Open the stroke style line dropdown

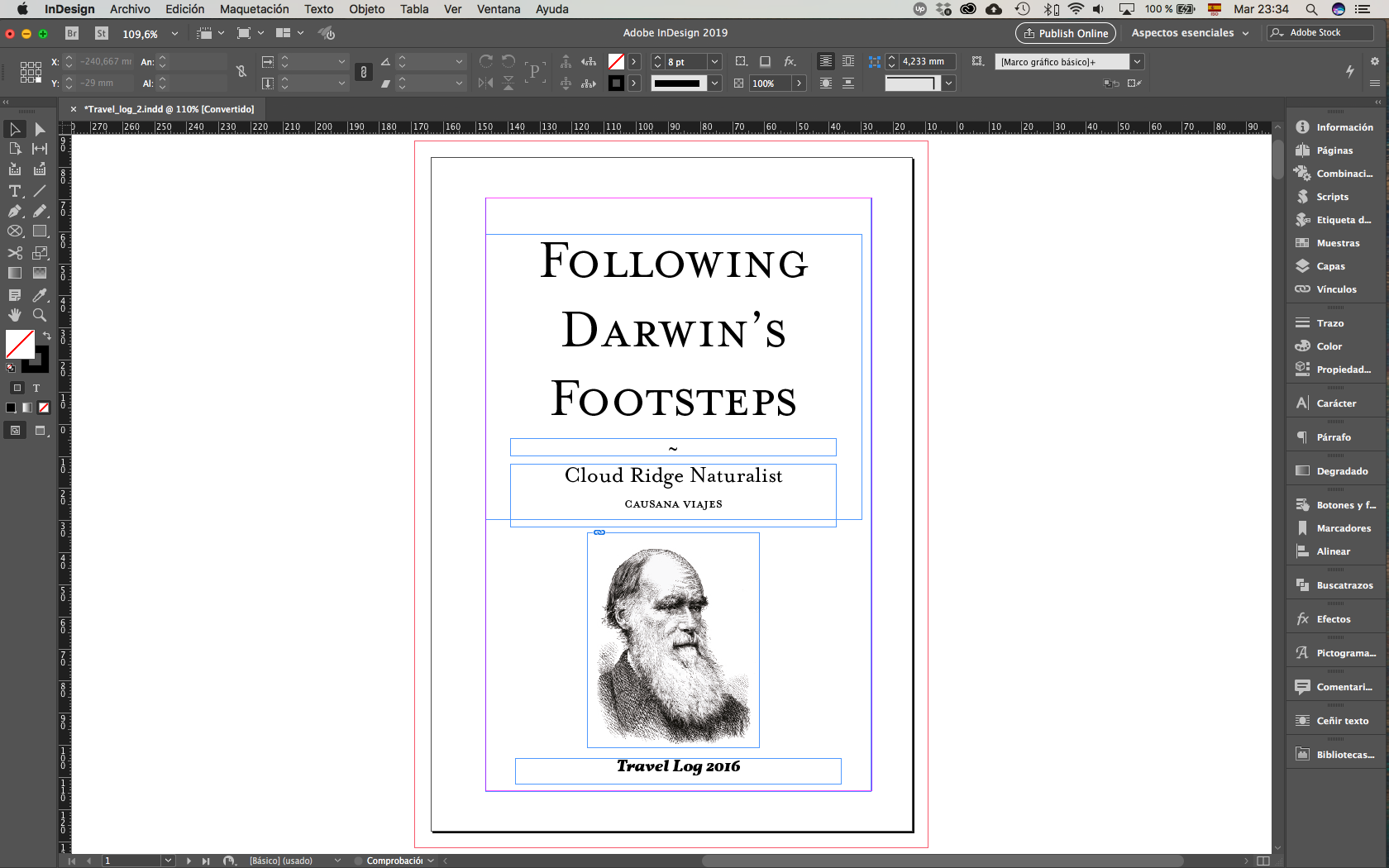click(x=715, y=83)
